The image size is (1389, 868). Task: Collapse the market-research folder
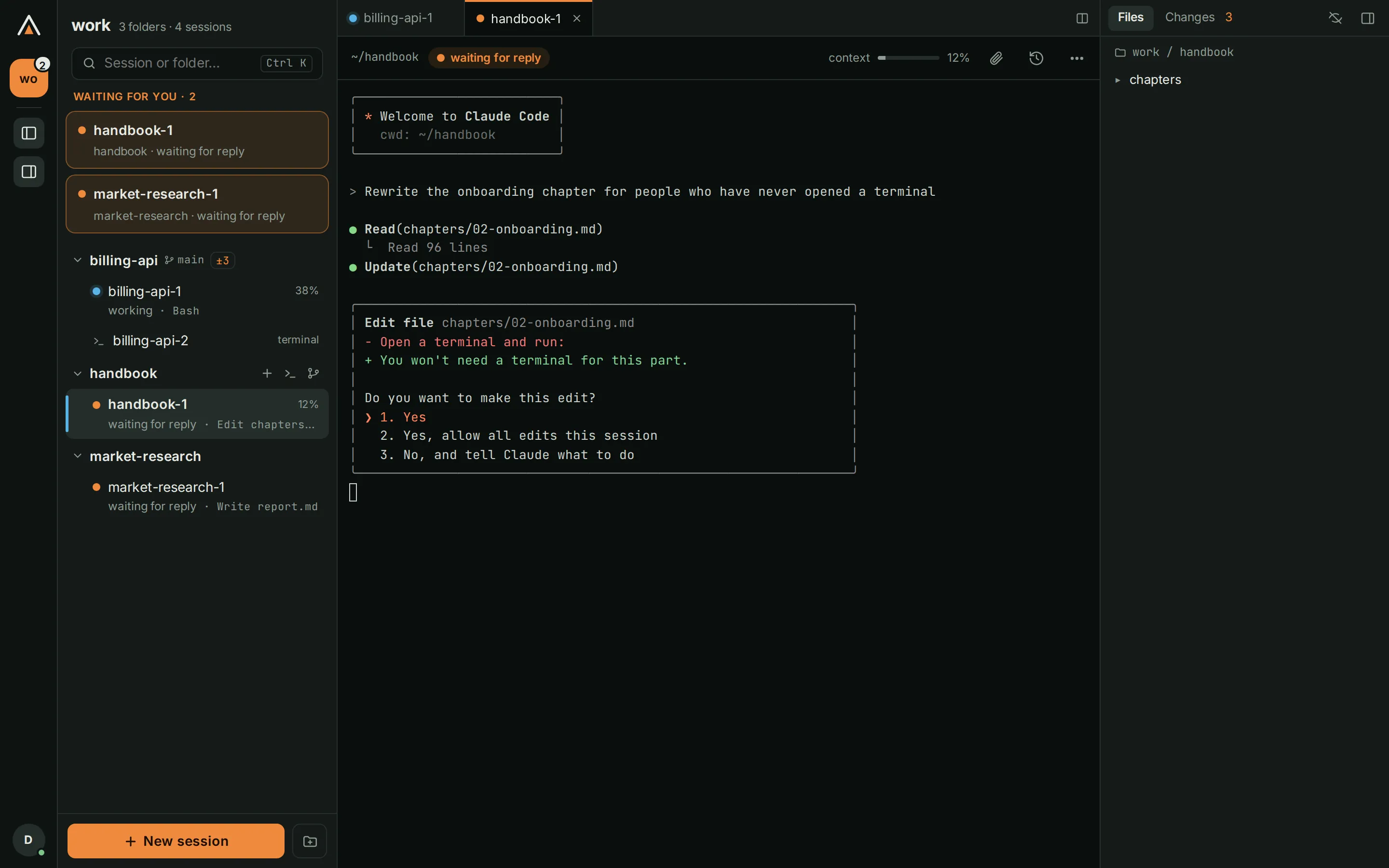[78, 456]
